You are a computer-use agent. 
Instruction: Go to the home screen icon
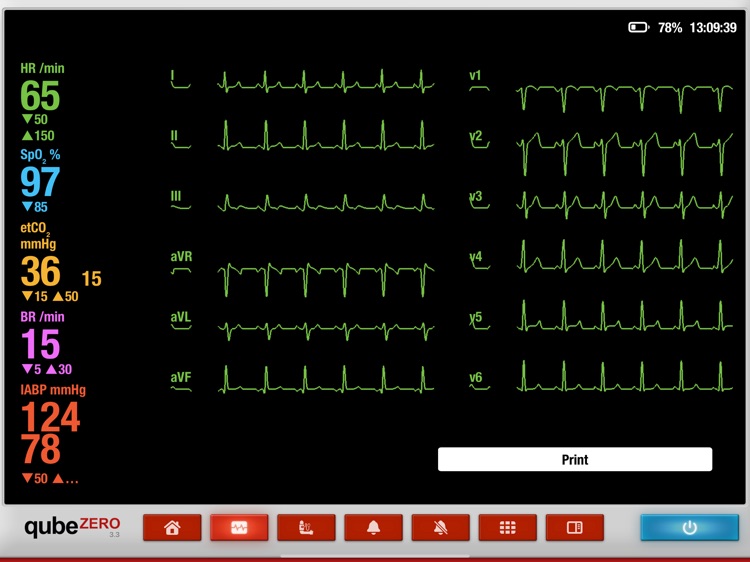[172, 528]
